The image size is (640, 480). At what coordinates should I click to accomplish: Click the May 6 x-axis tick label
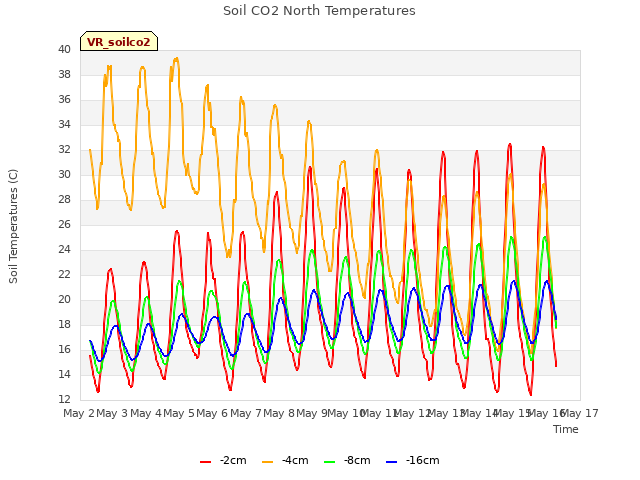(212, 413)
